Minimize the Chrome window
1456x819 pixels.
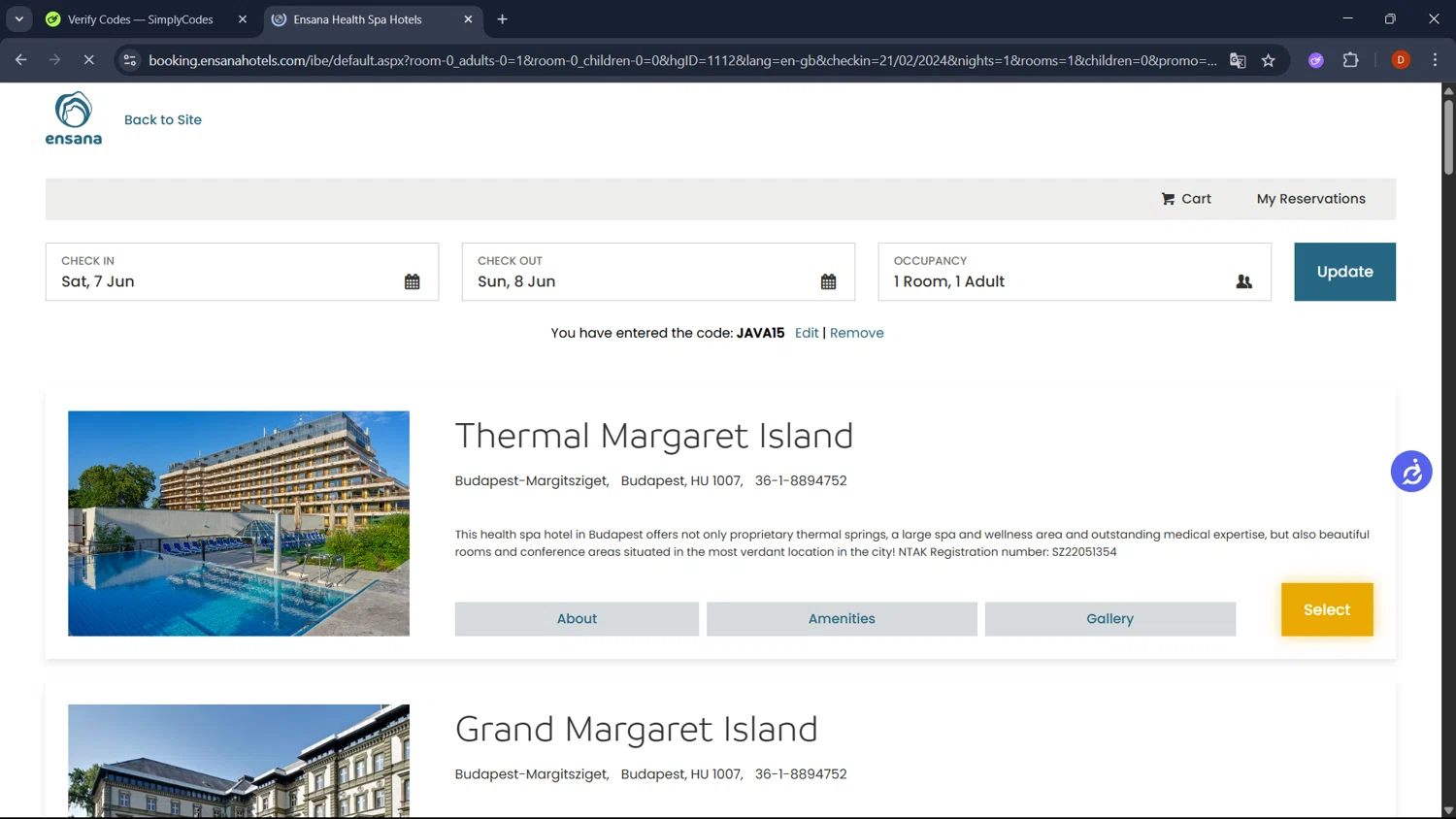click(x=1347, y=18)
